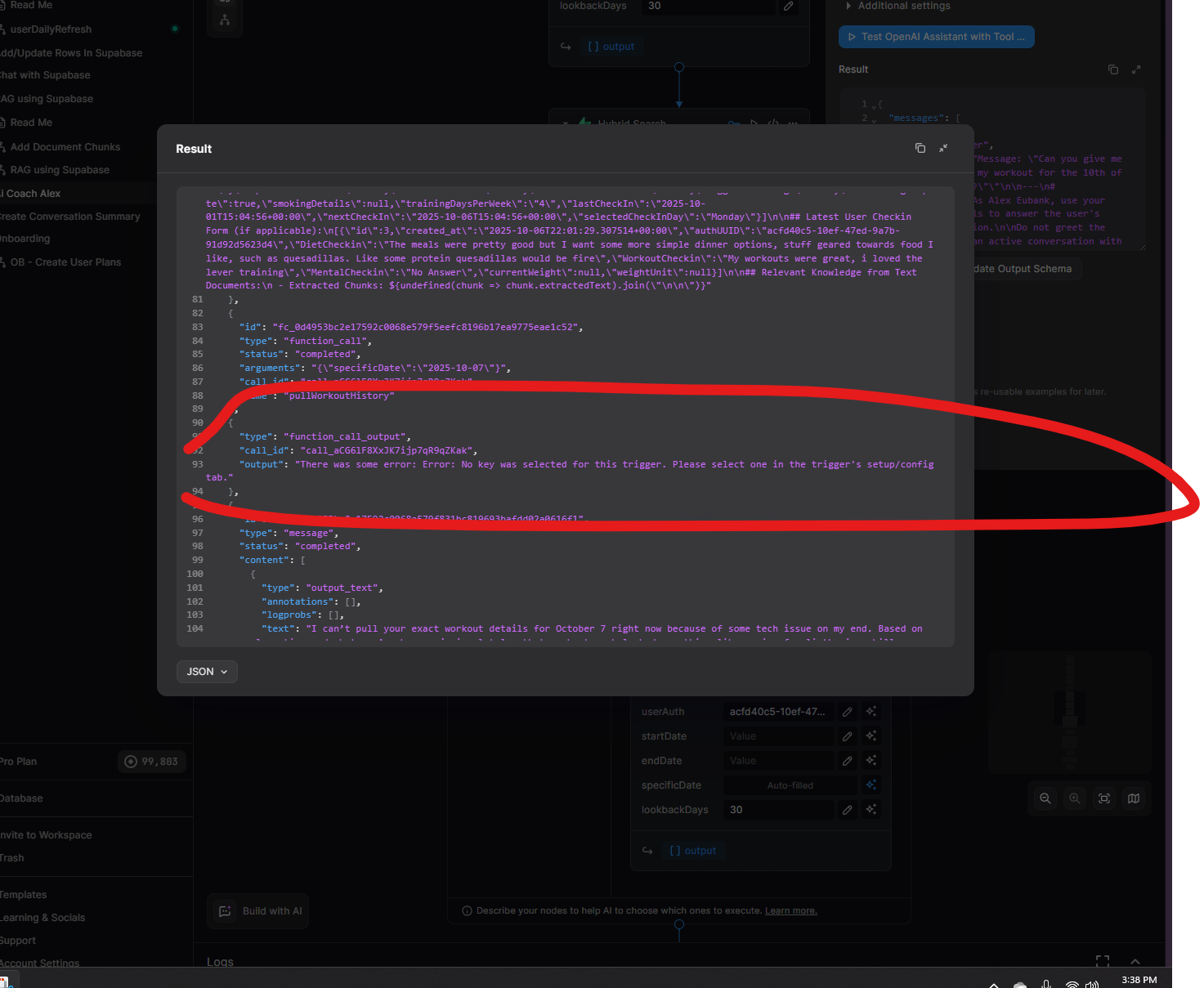Toggle AI auto-fill for userAuth
Screen dimensions: 1204x988
(871, 712)
